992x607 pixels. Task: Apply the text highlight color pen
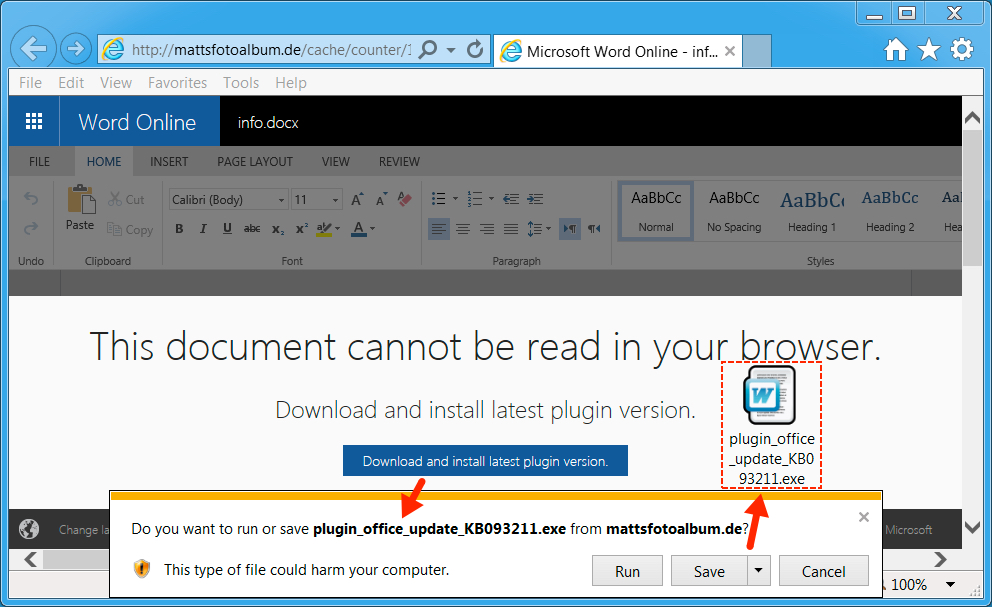[324, 228]
